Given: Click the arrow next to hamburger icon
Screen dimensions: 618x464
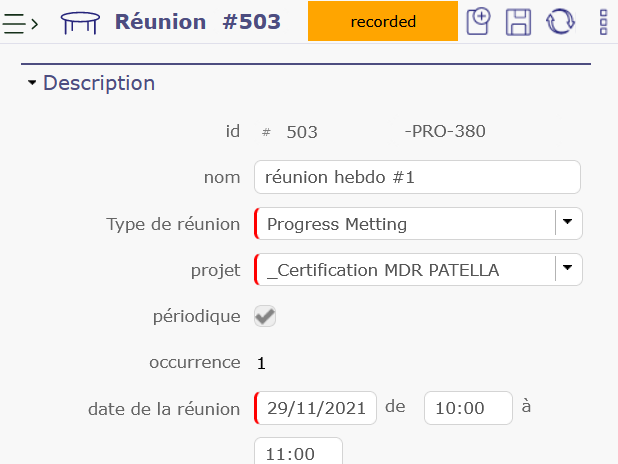Looking at the screenshot, I should (35, 21).
